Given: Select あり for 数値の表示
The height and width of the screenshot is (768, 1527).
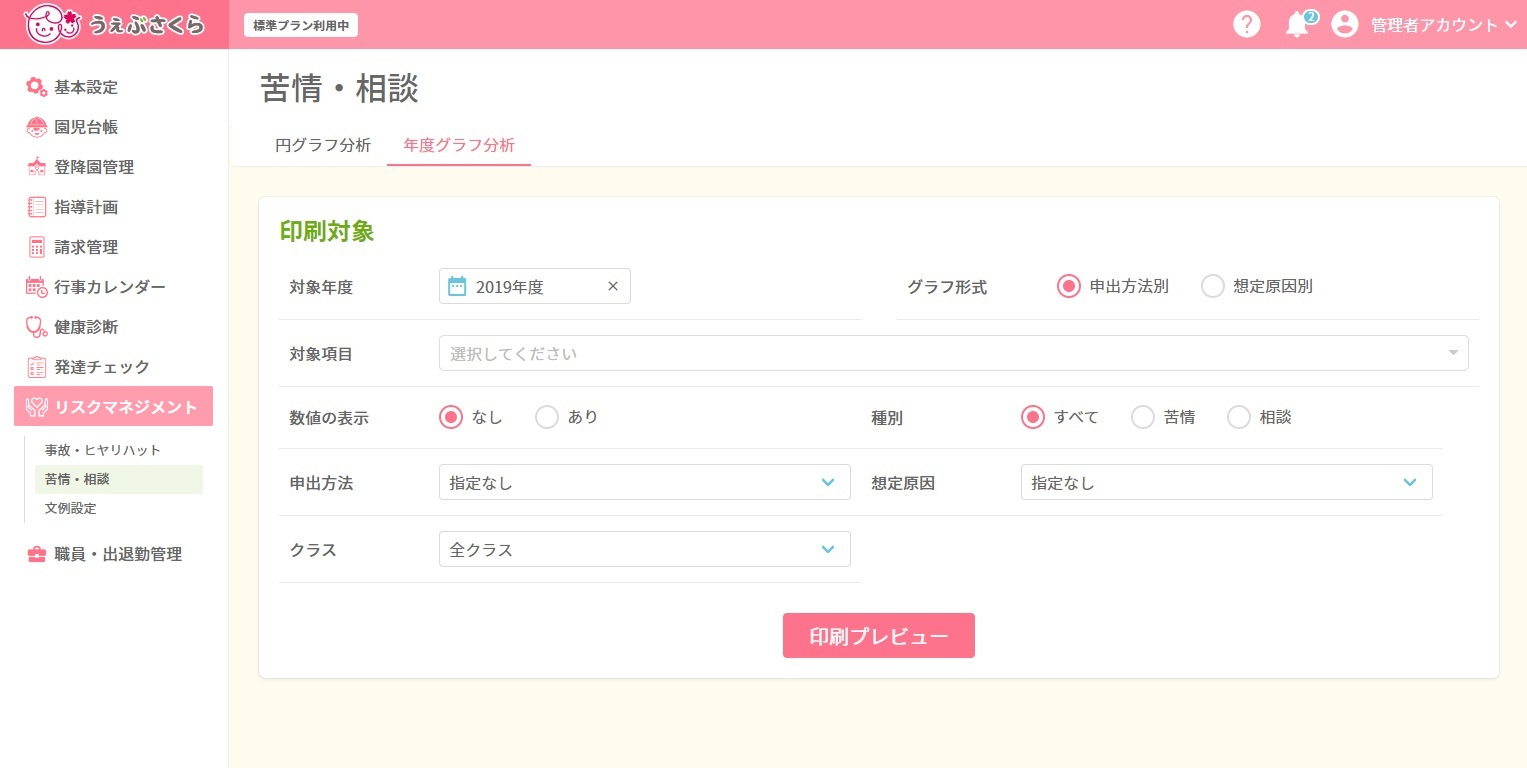Looking at the screenshot, I should tap(547, 417).
